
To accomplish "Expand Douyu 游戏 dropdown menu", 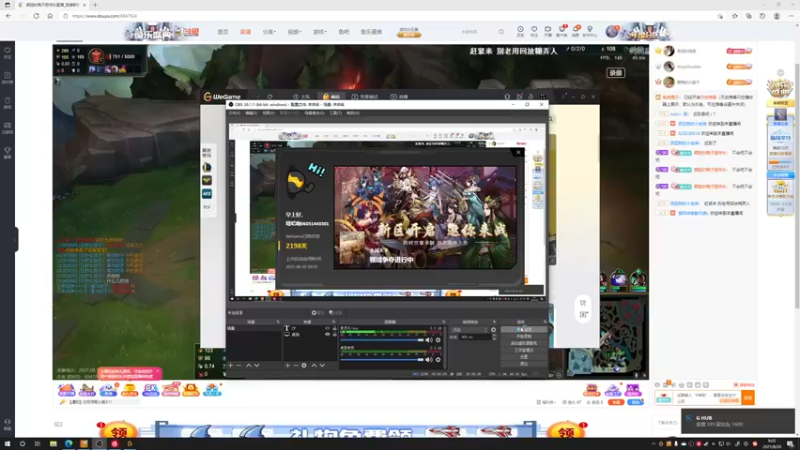I will tap(319, 32).
